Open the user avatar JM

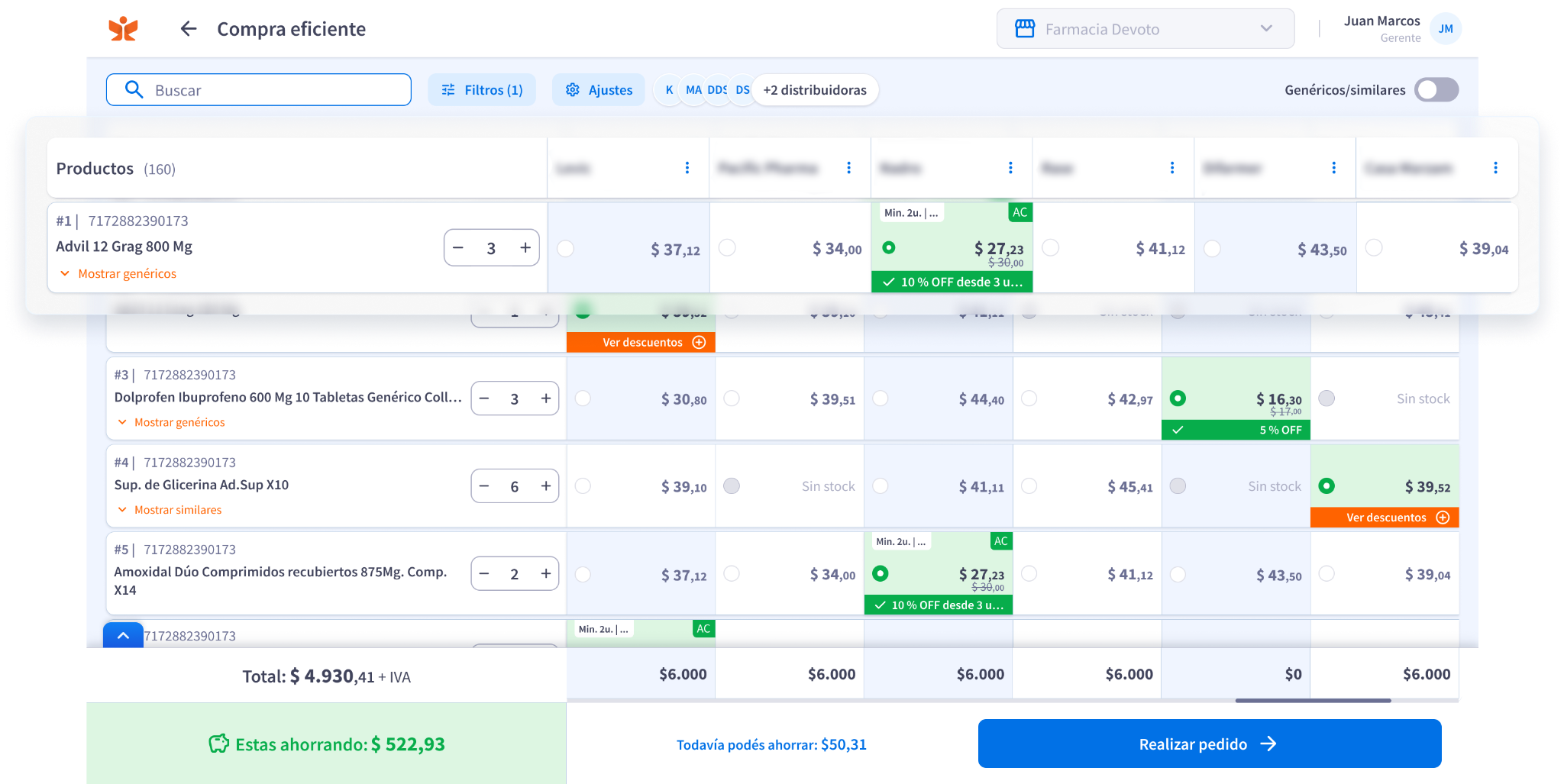1446,29
